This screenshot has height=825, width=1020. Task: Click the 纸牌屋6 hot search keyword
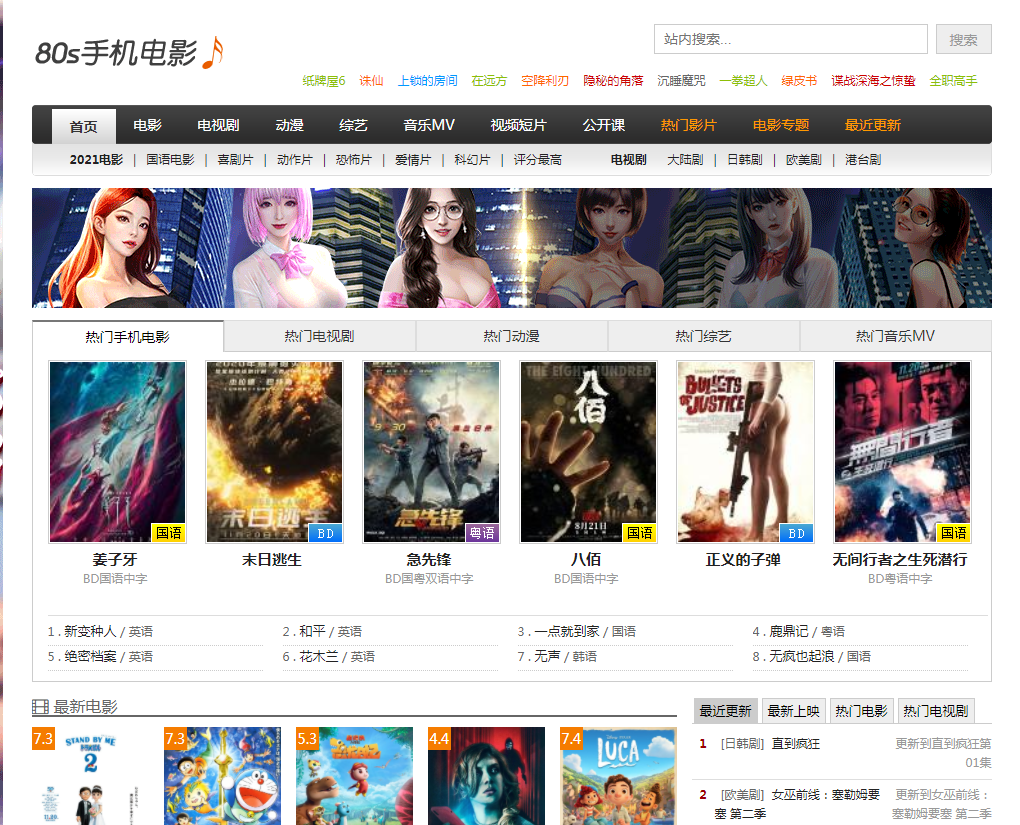coord(323,81)
